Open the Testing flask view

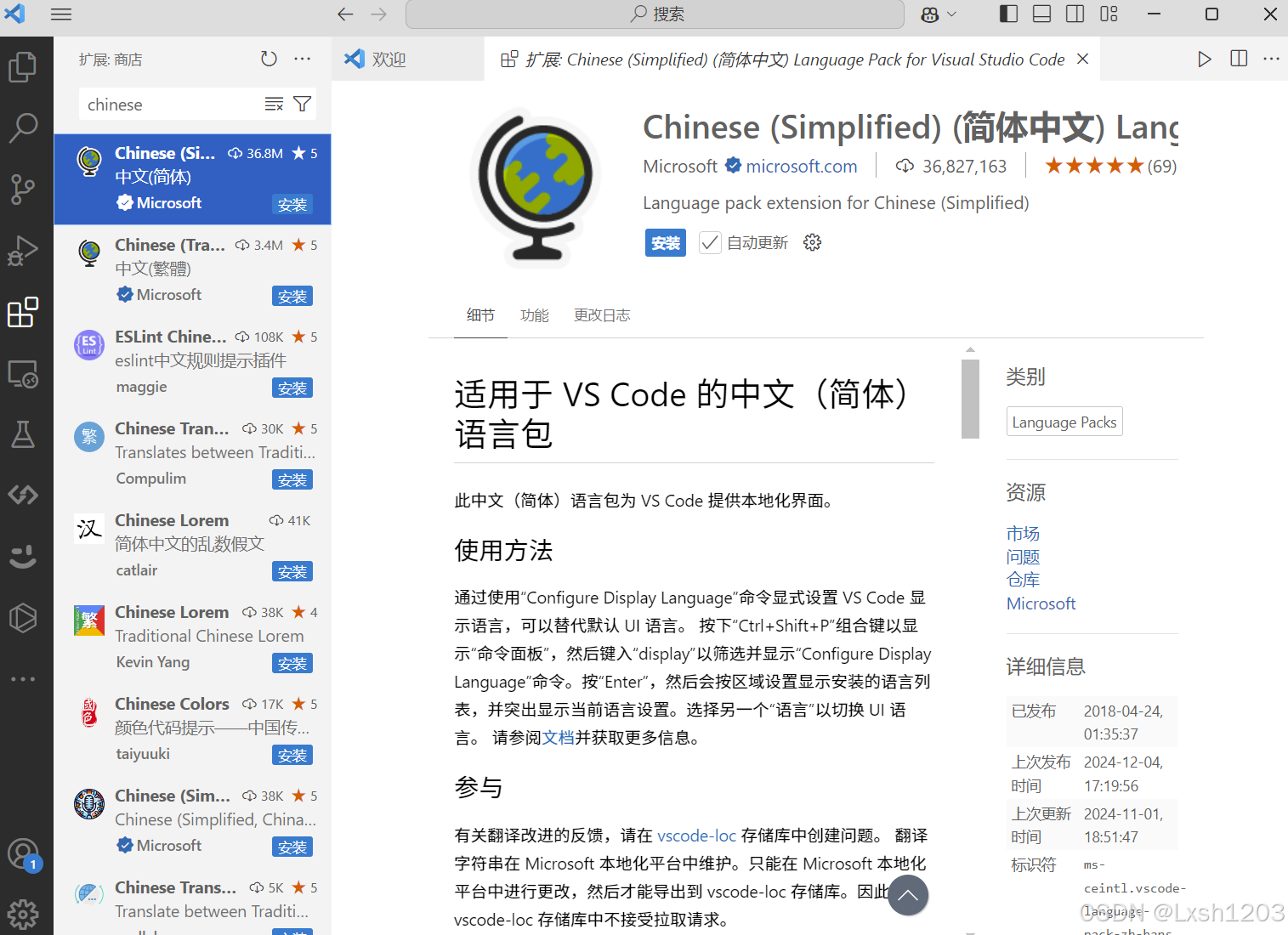[x=23, y=434]
